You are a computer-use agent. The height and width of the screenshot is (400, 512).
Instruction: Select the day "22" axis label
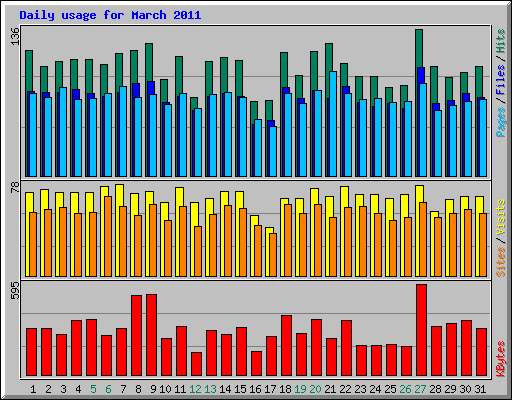click(x=345, y=389)
